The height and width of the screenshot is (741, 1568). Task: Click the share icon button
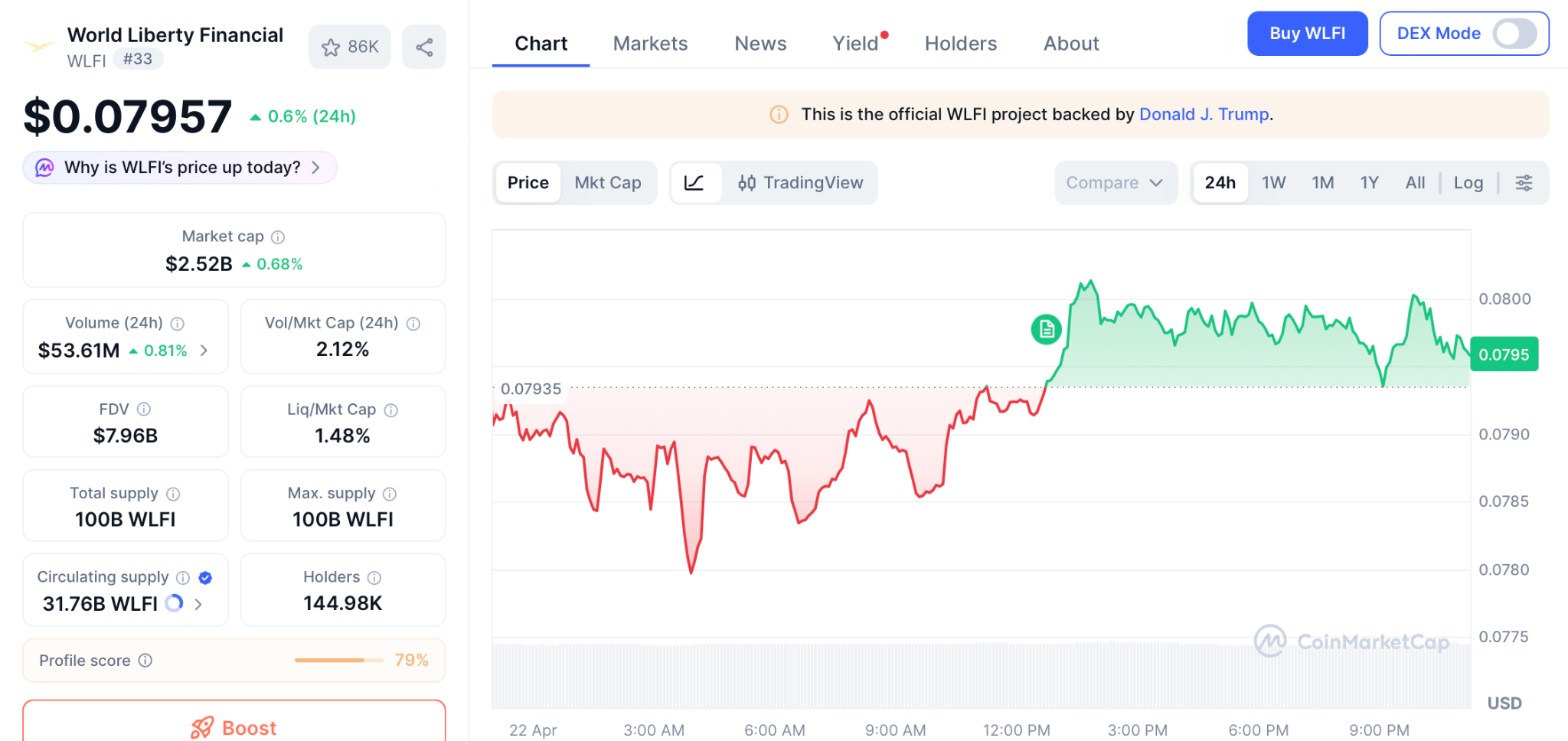tap(424, 47)
